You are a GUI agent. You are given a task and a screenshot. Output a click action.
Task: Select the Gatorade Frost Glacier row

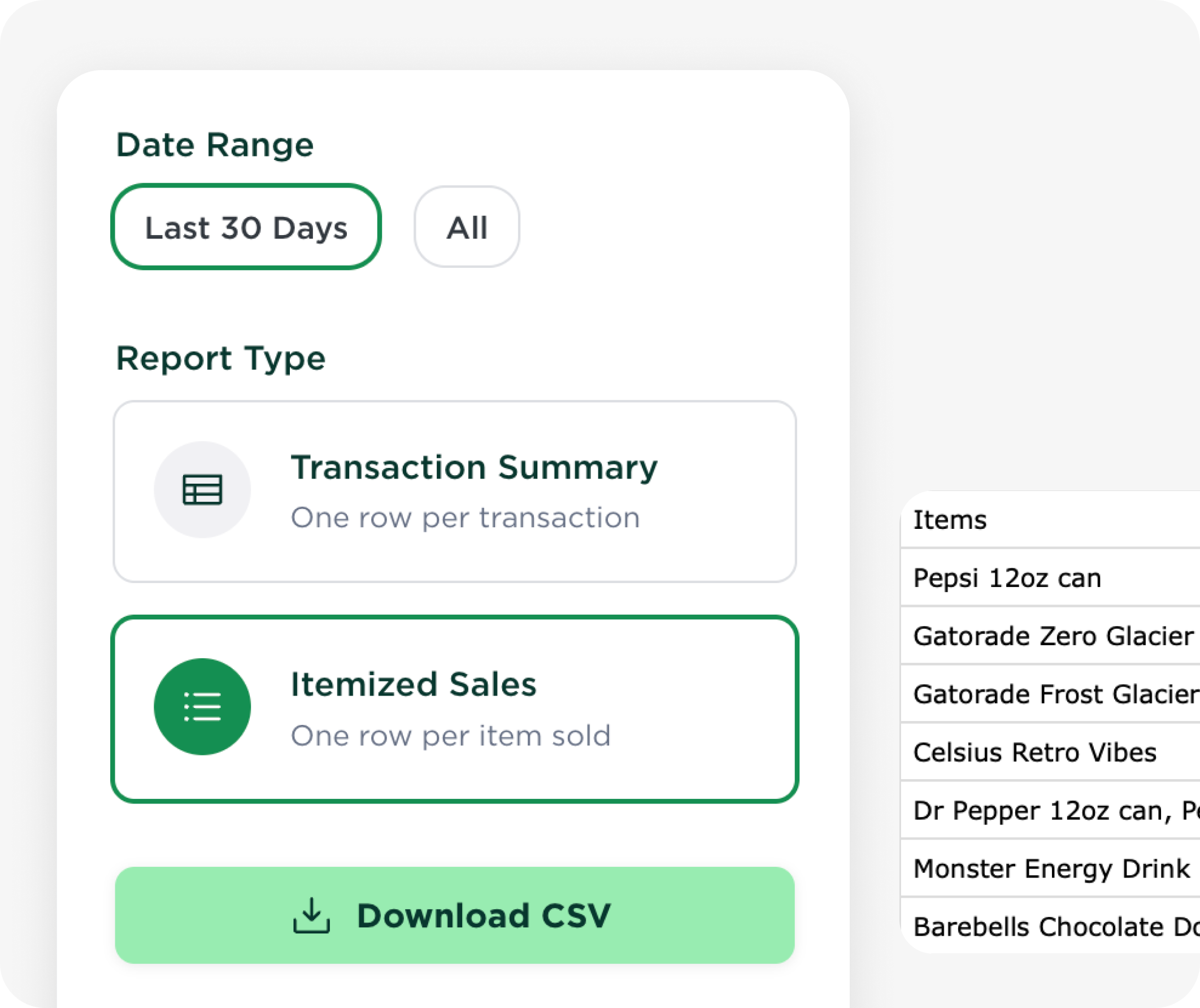pyautogui.click(x=1055, y=694)
